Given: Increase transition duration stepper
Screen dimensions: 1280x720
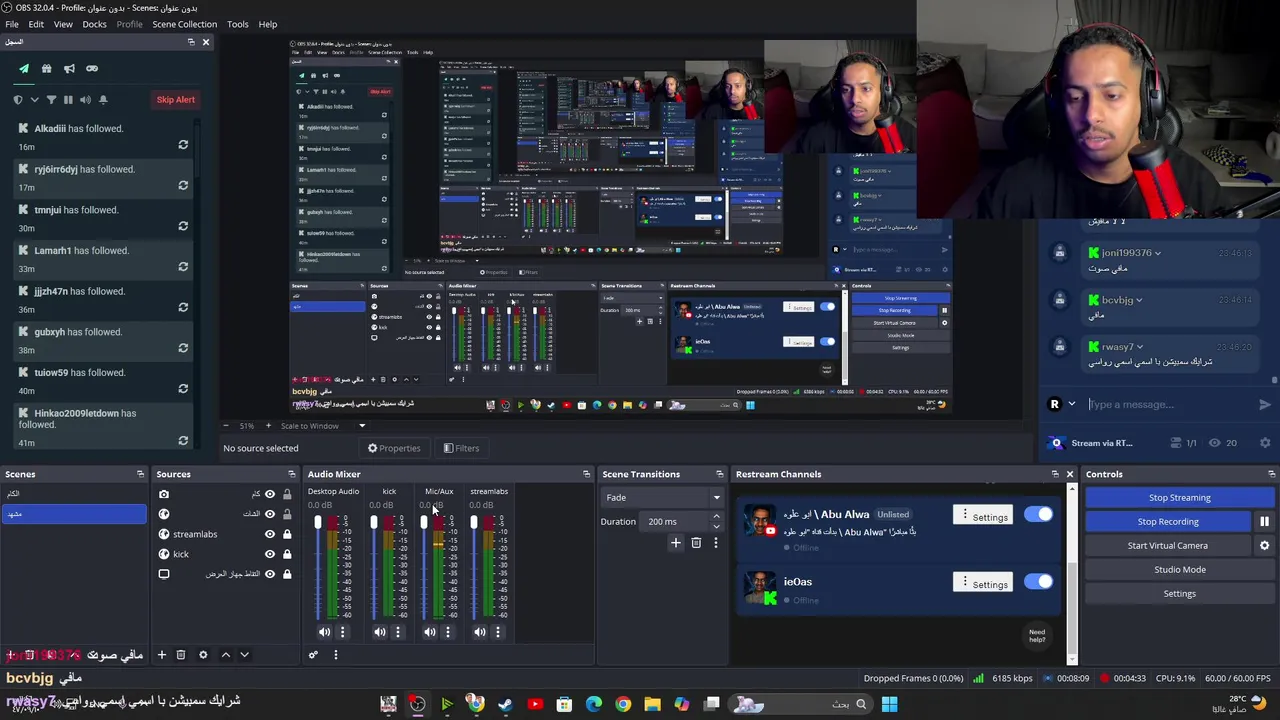Looking at the screenshot, I should pos(716,517).
